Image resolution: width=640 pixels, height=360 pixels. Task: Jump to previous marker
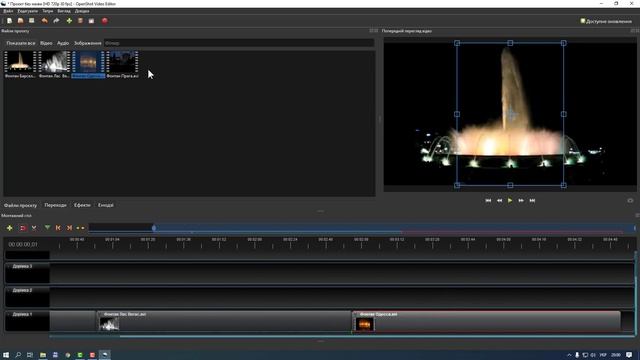(58, 228)
